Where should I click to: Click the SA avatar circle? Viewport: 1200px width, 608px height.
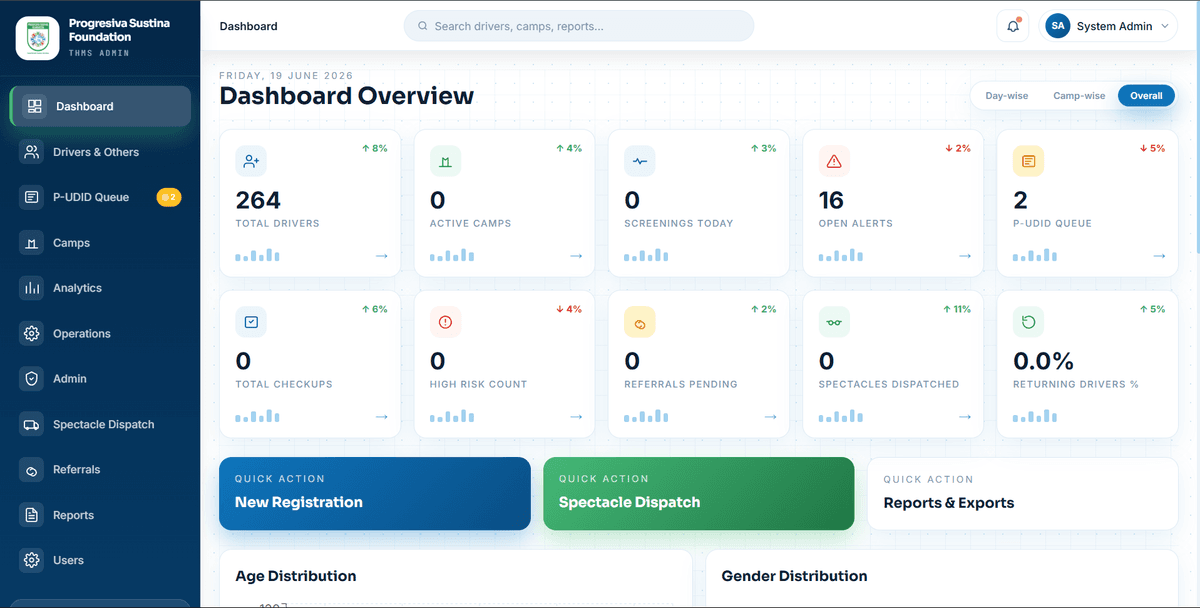pyautogui.click(x=1058, y=26)
